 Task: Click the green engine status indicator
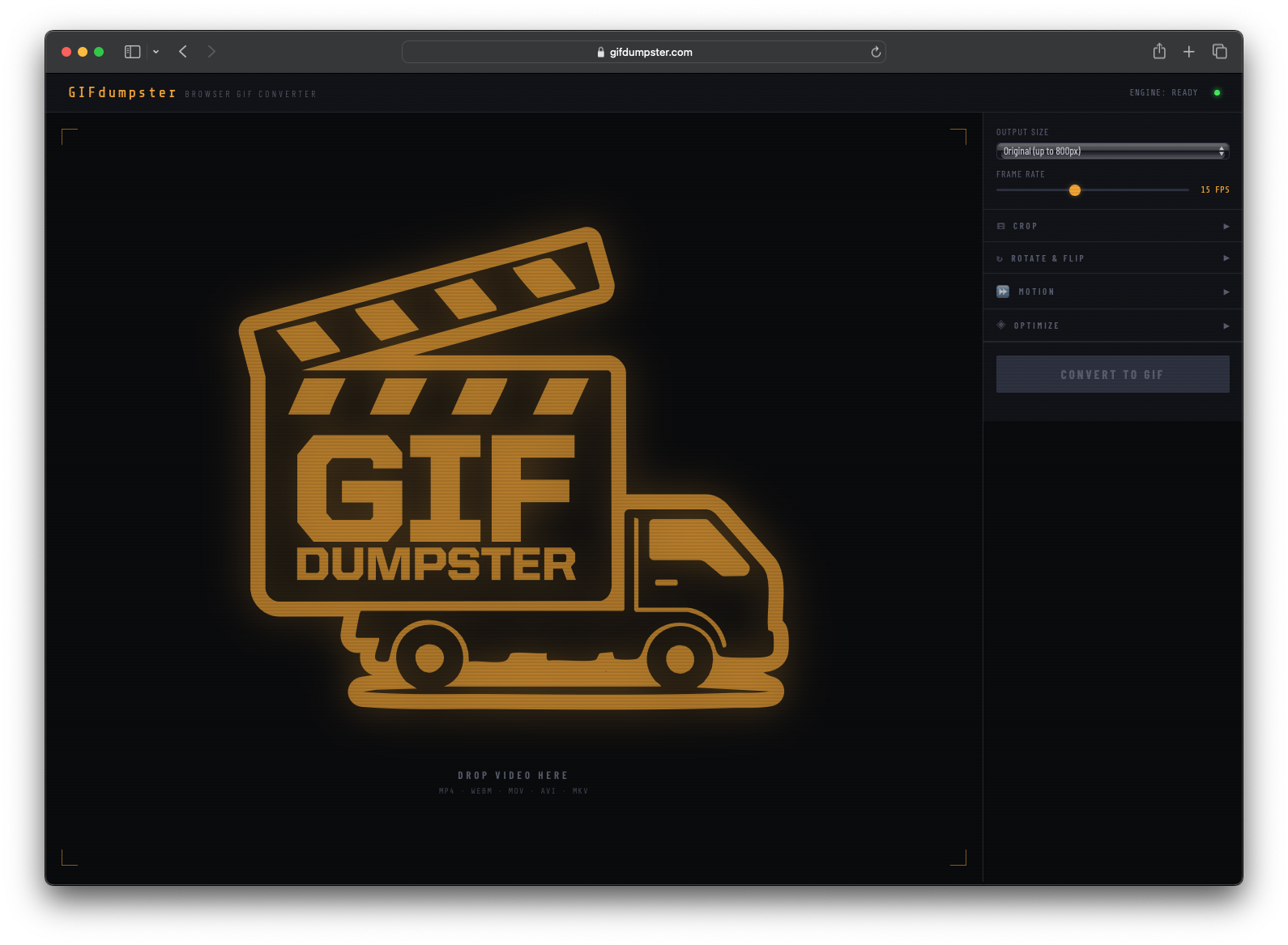coord(1217,92)
